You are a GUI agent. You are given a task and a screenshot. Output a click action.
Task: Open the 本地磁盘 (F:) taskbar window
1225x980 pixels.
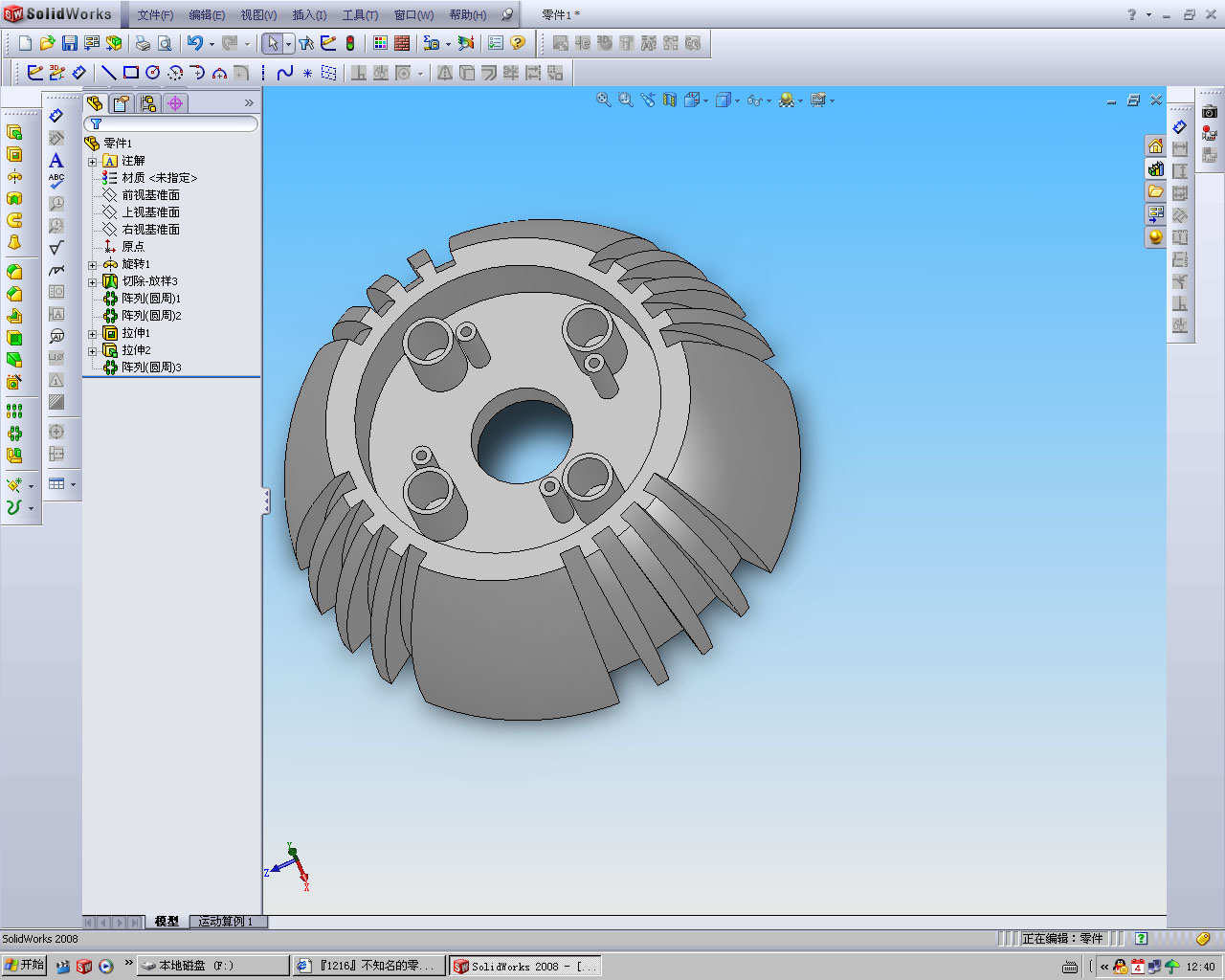coord(212,966)
